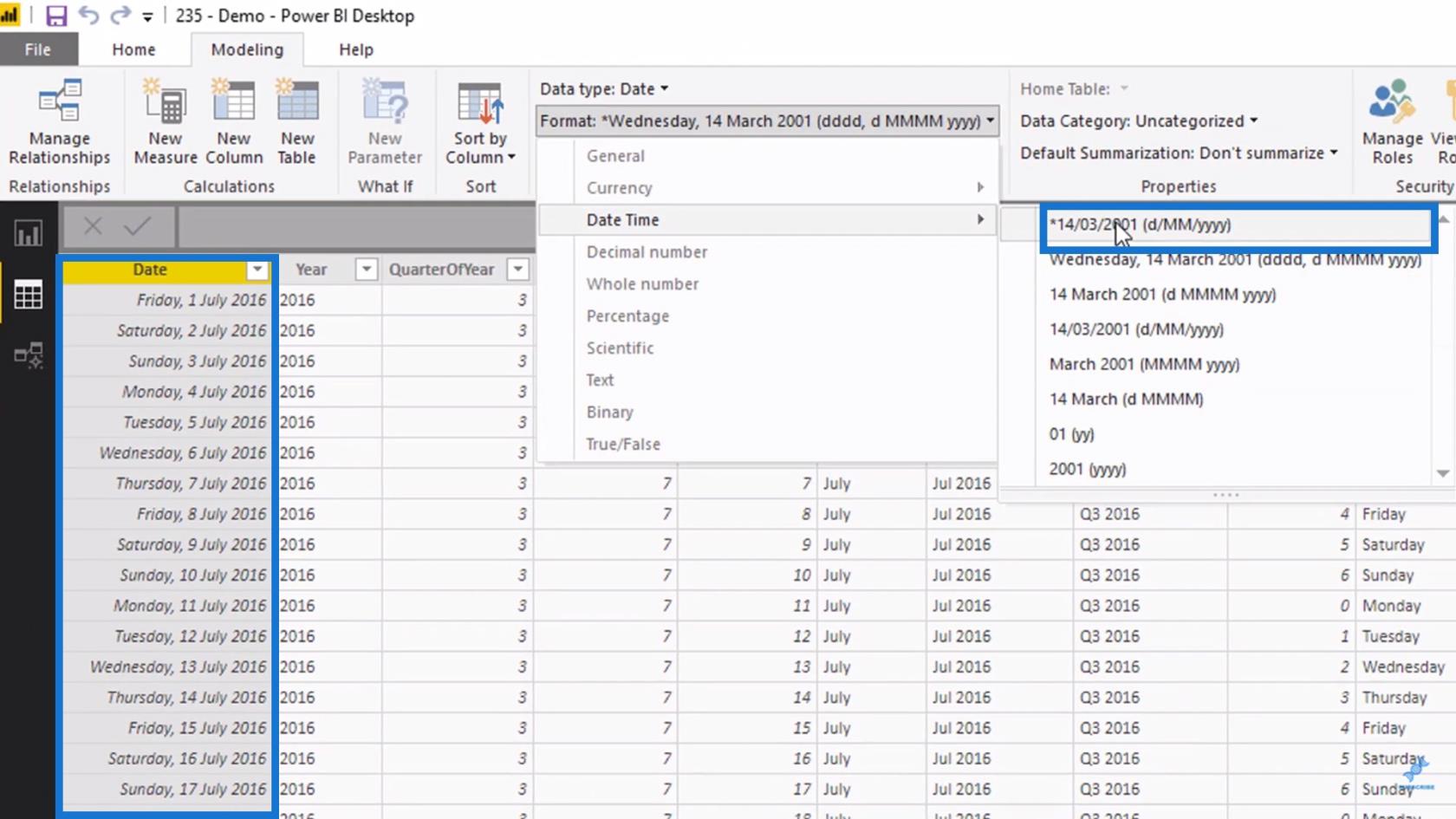The image size is (1456, 819).
Task: Open the Sort by Column button
Action: (x=480, y=121)
